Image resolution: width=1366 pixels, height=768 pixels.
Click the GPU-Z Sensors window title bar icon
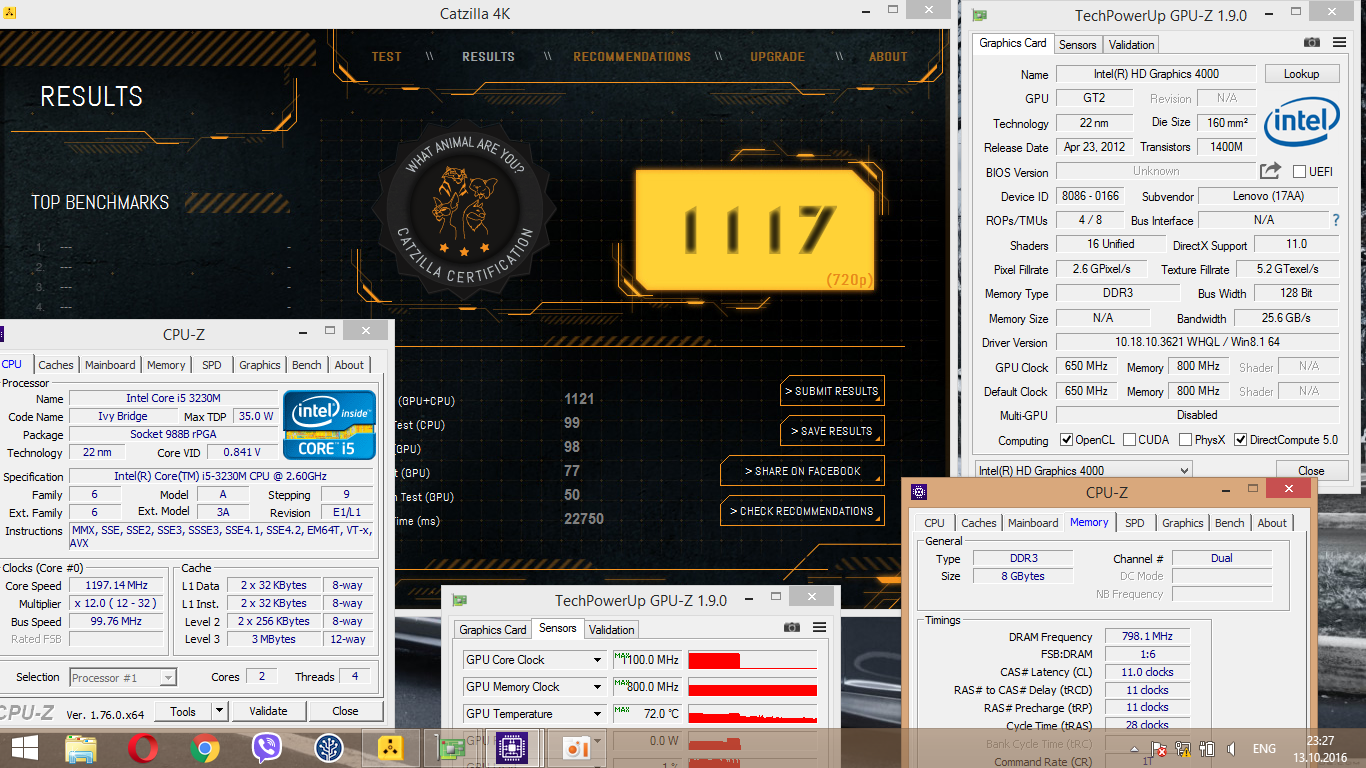pos(459,600)
